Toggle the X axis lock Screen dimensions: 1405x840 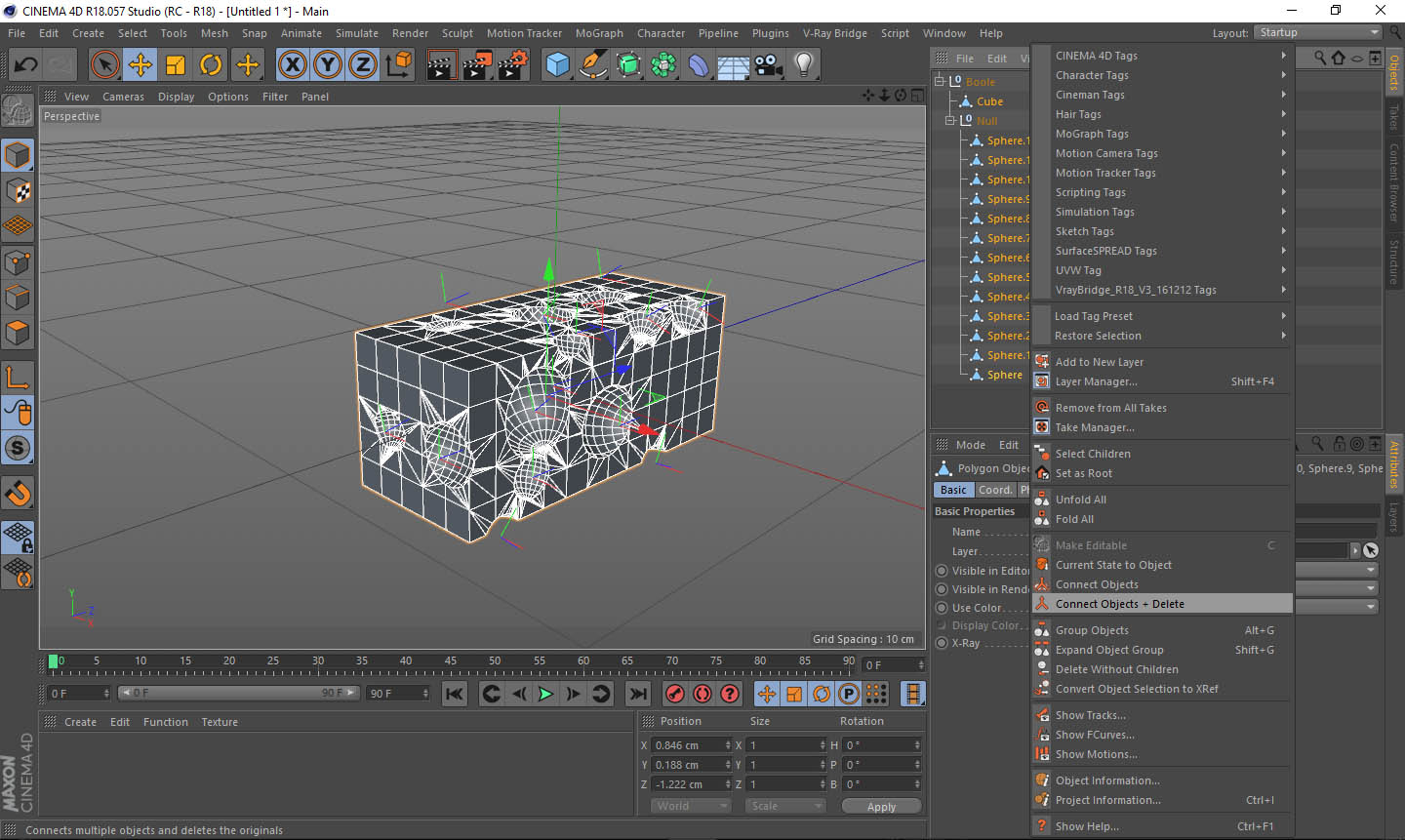(292, 65)
